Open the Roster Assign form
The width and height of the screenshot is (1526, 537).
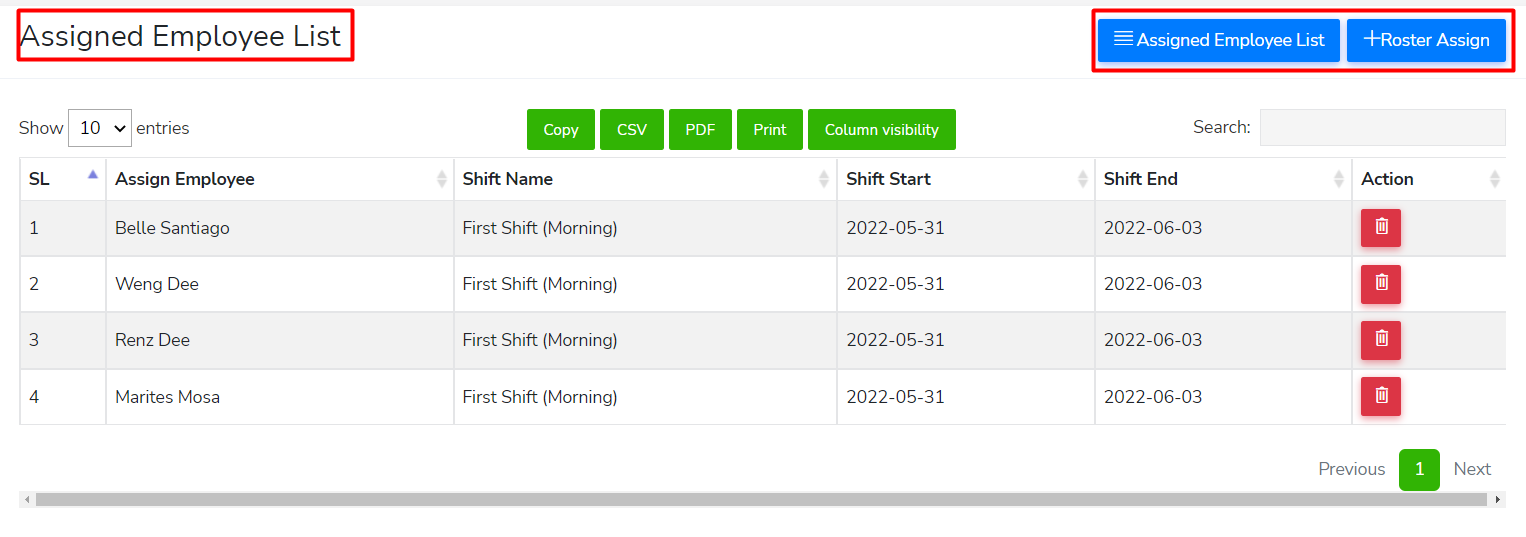point(1426,40)
